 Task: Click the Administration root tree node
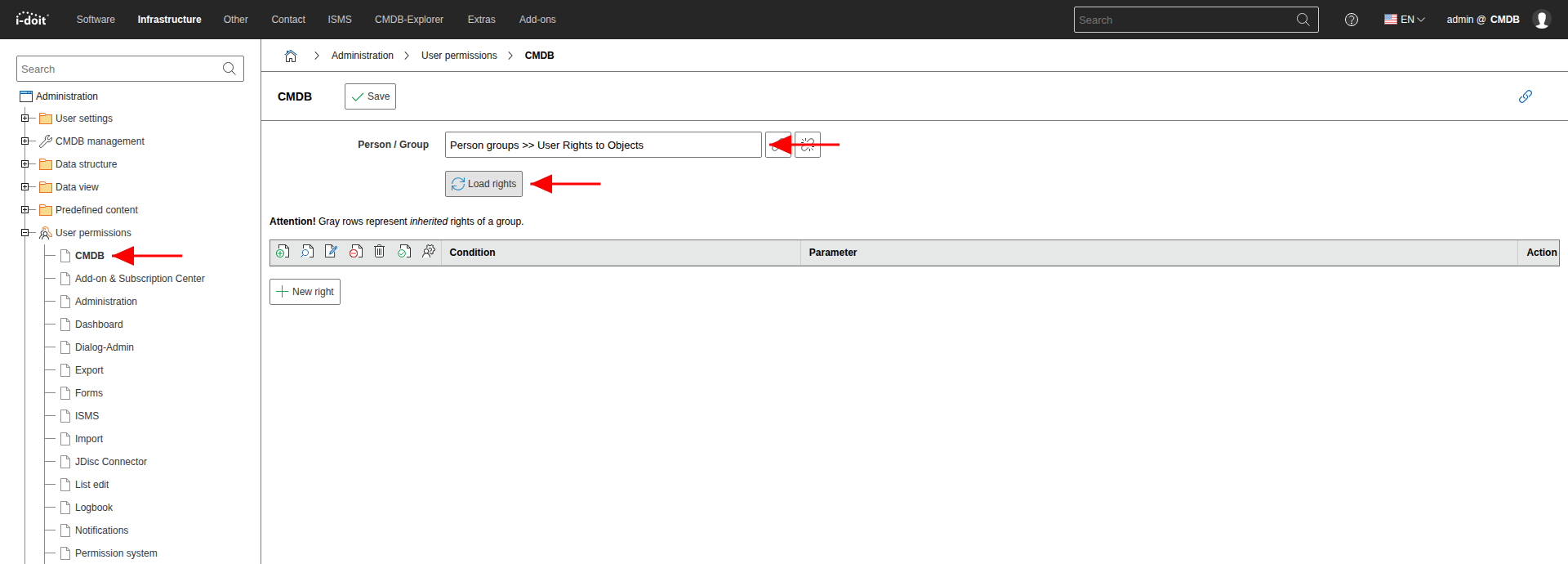(67, 96)
